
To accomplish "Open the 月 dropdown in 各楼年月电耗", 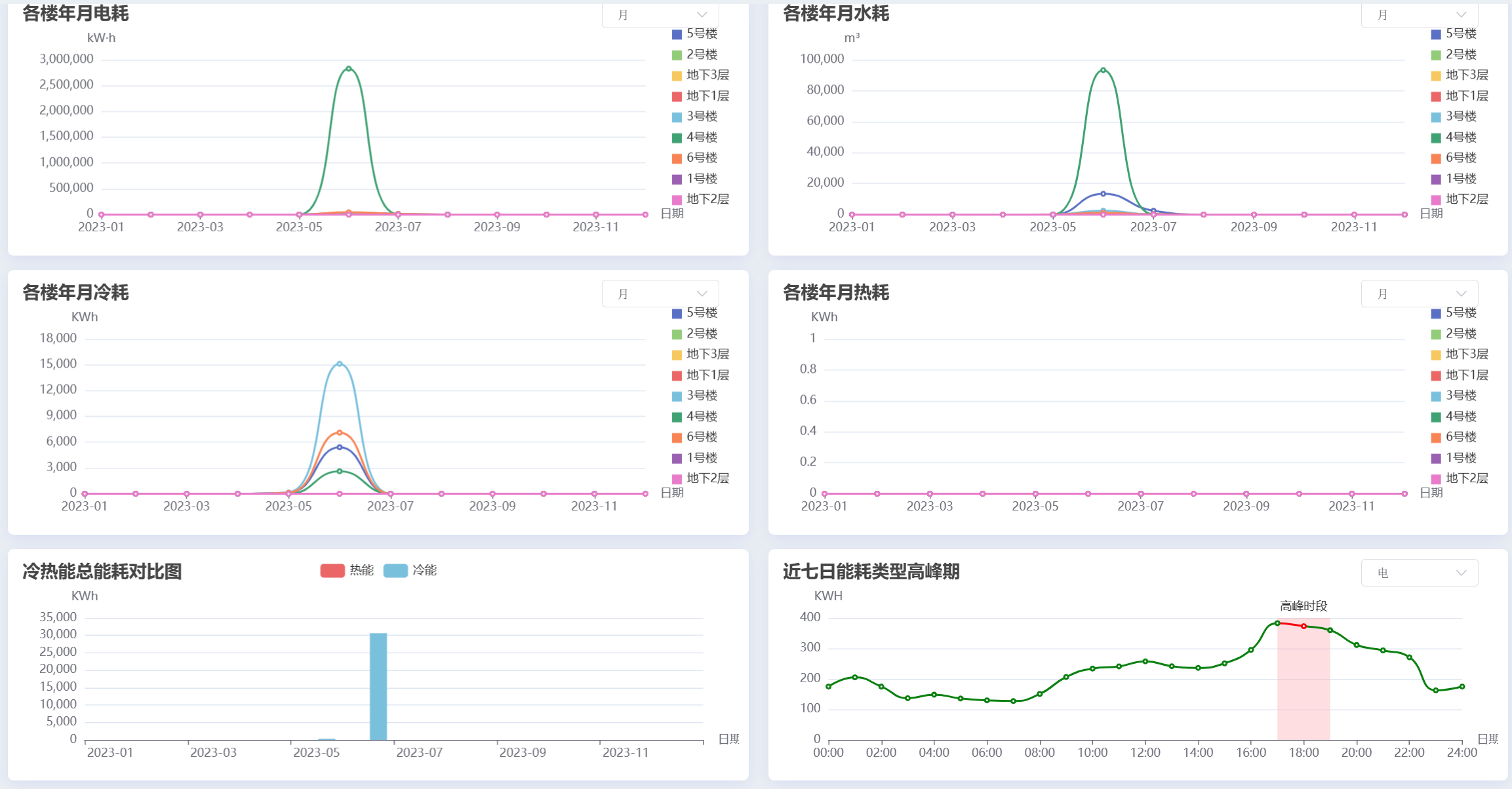I will coord(660,15).
